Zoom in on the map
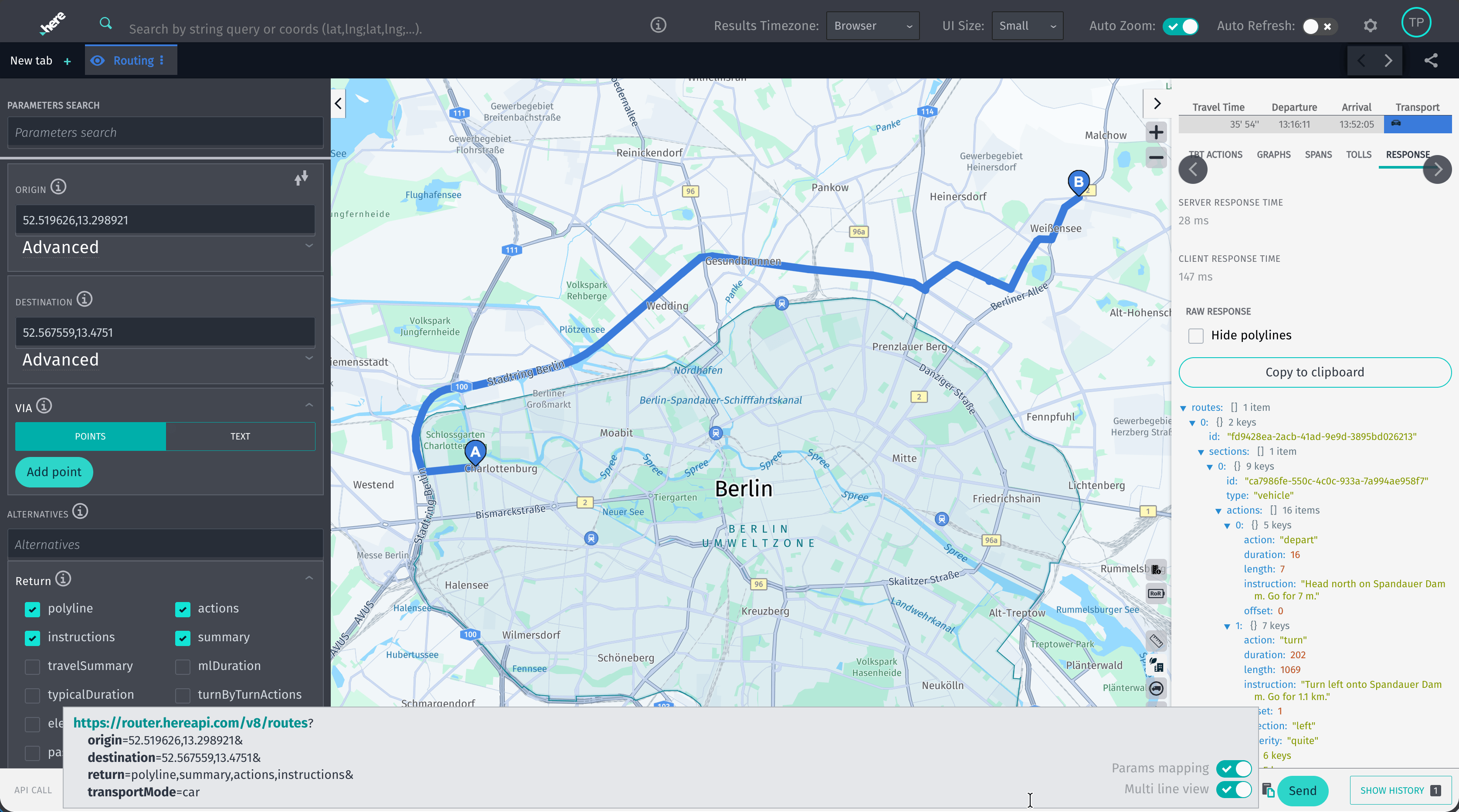This screenshot has width=1459, height=812. 1156,132
